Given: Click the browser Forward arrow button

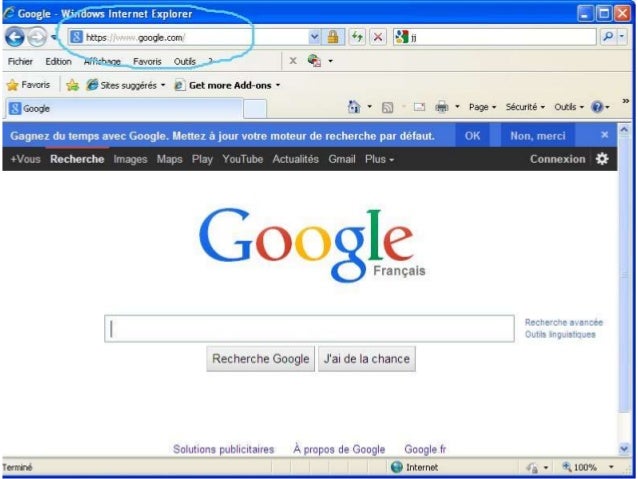Looking at the screenshot, I should (37, 38).
